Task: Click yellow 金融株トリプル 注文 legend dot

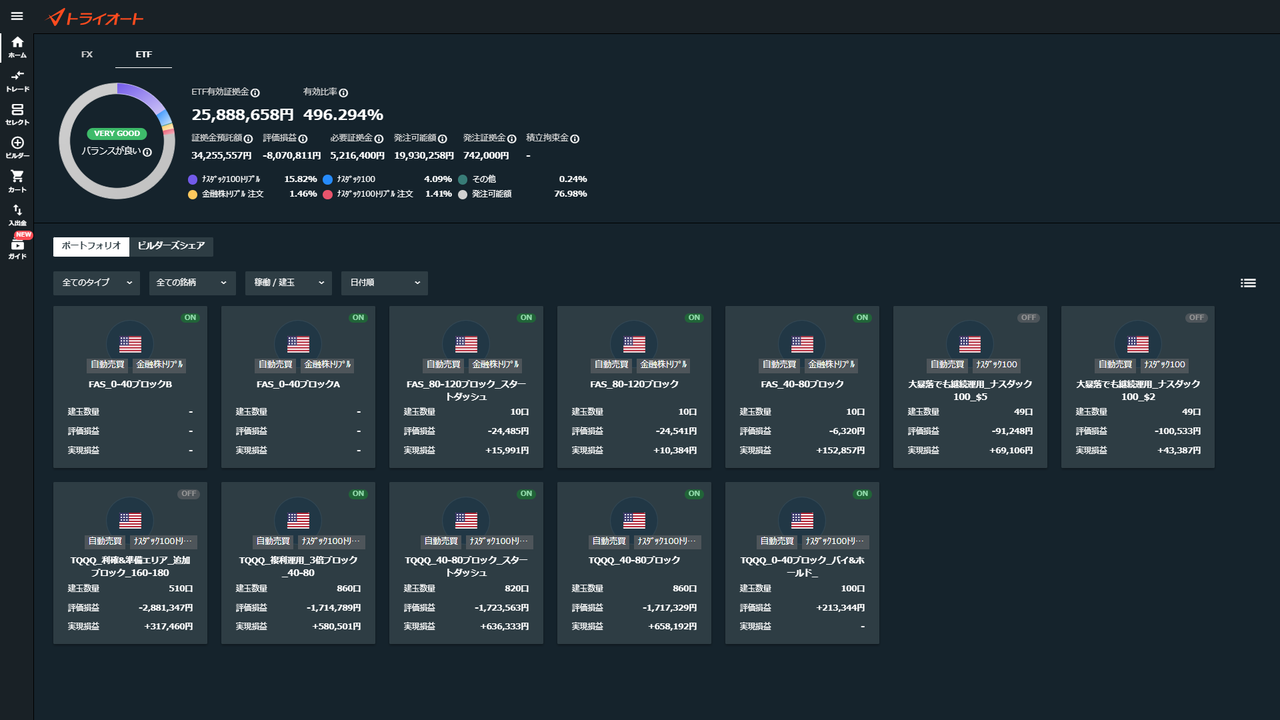Action: (192, 194)
